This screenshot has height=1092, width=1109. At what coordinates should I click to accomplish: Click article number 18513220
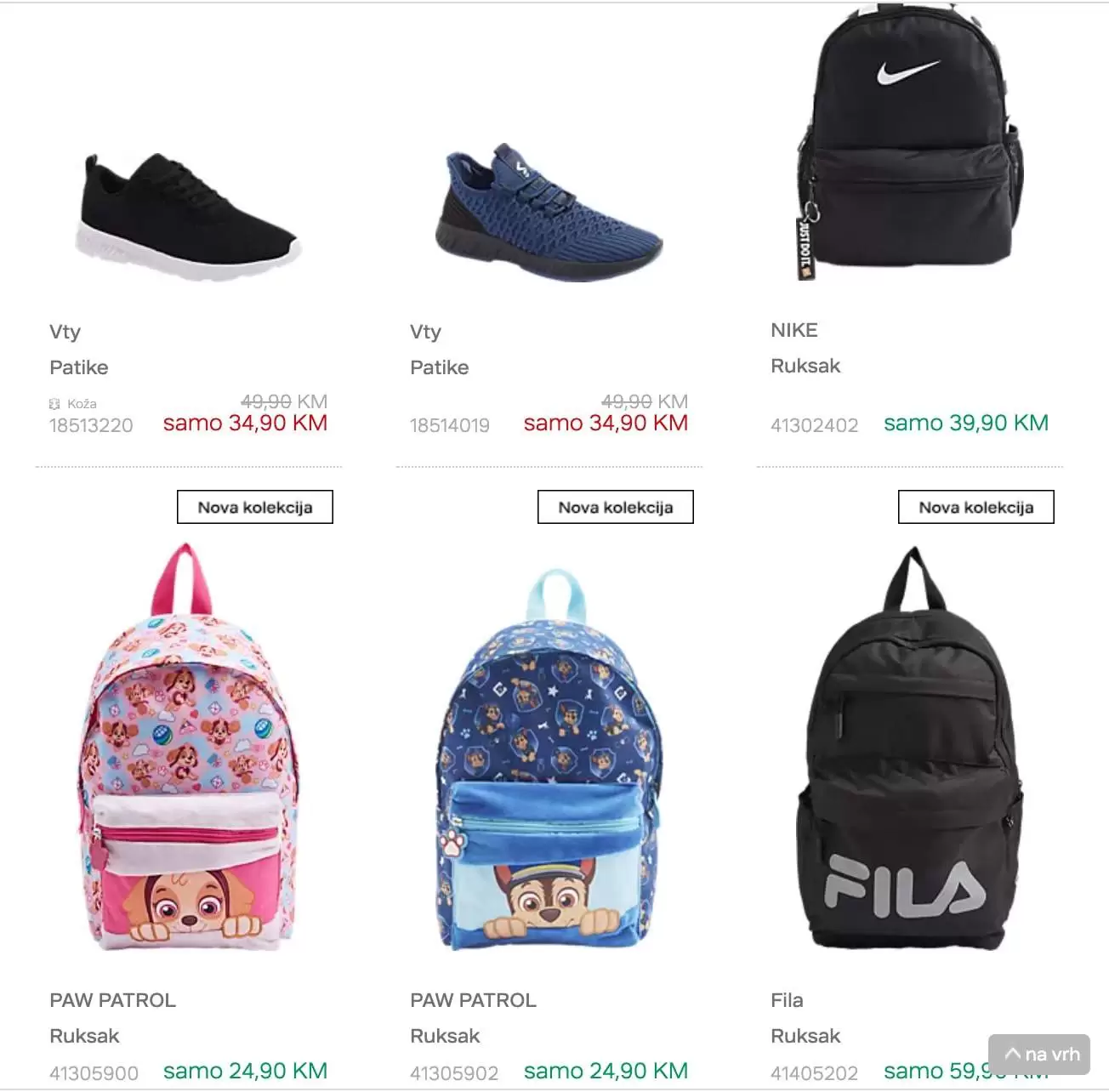91,425
